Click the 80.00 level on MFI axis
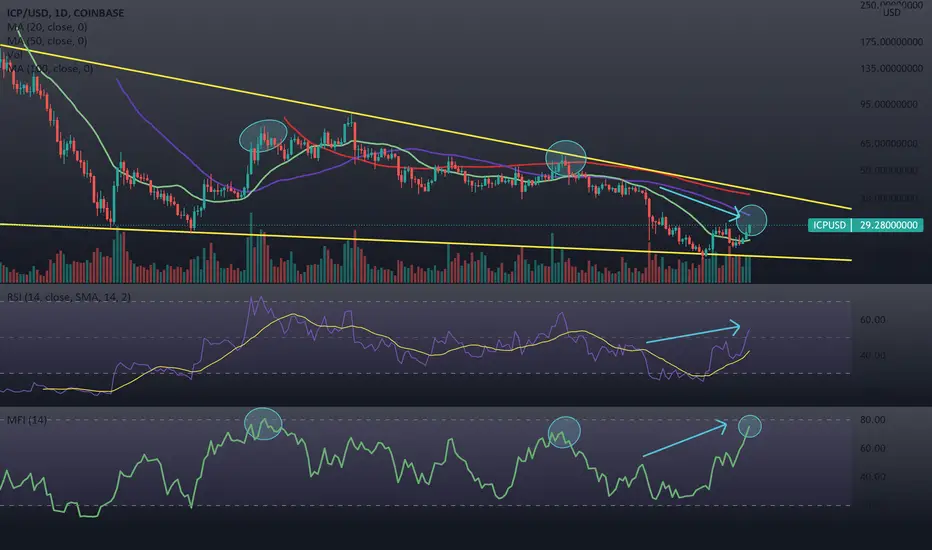This screenshot has height=550, width=932. (873, 419)
